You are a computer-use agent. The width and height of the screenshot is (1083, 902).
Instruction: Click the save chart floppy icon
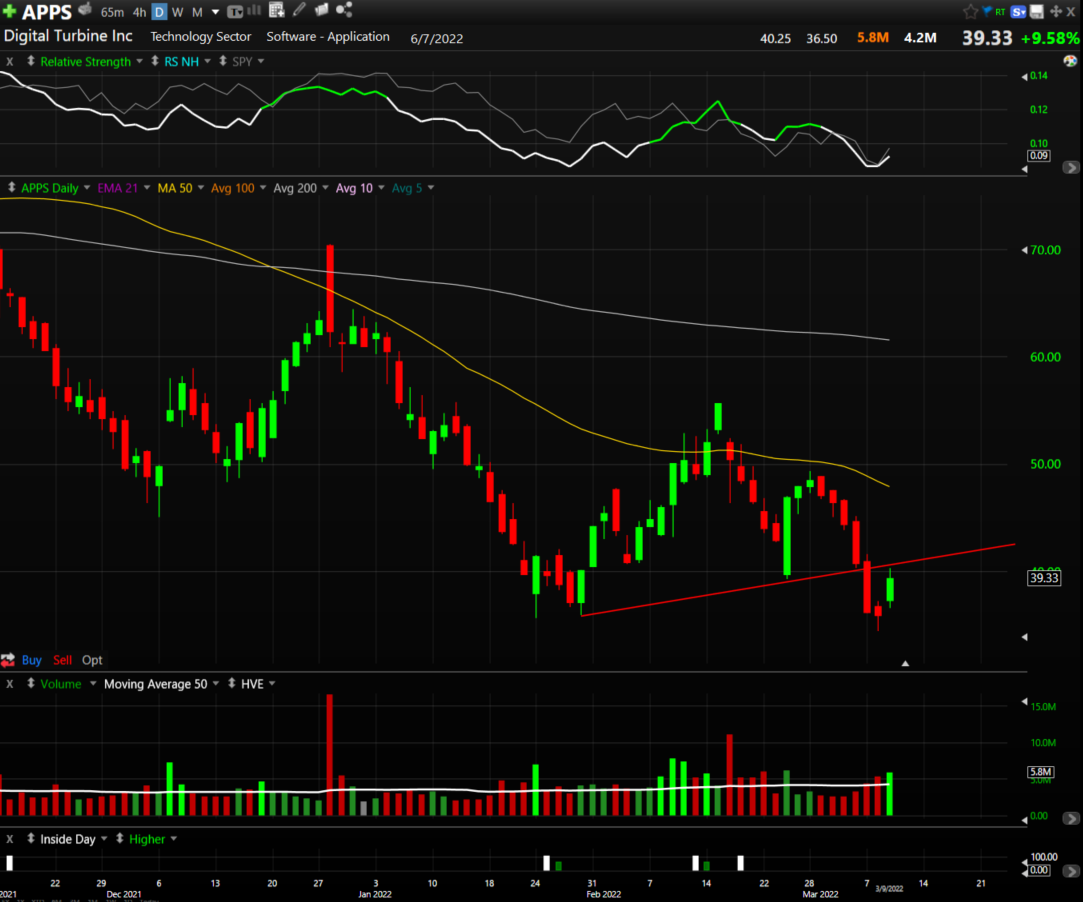tap(1037, 12)
